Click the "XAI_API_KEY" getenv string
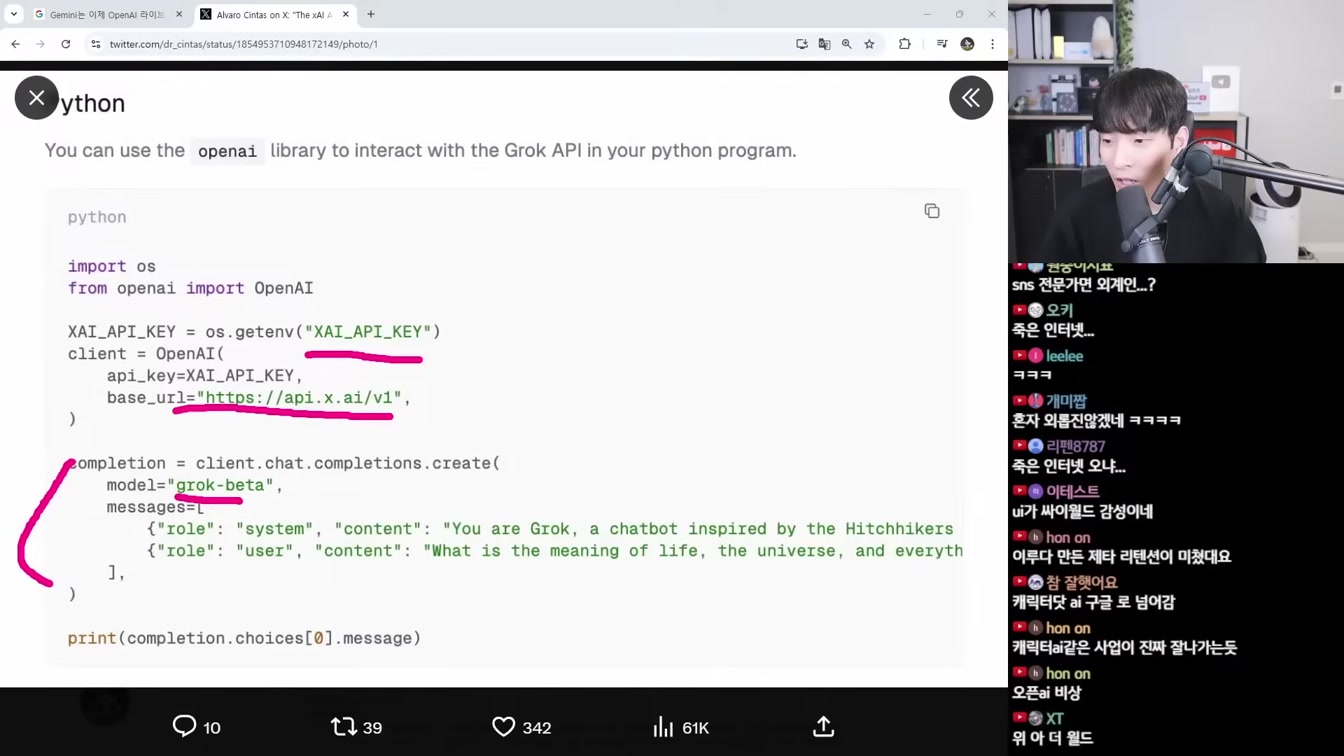Viewport: 1344px width, 756px height. tap(368, 332)
